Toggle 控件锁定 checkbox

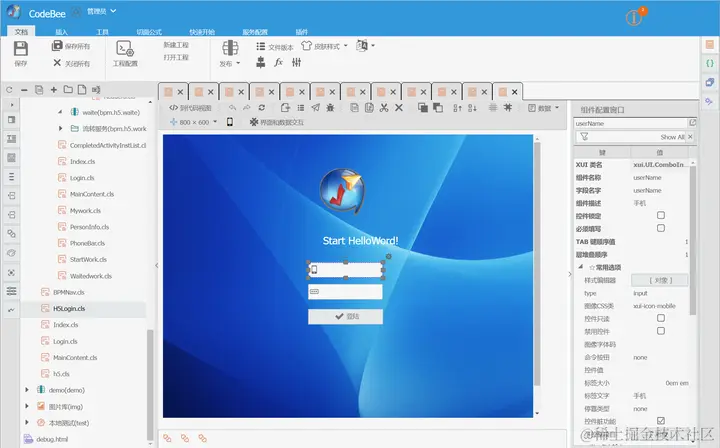(661, 215)
